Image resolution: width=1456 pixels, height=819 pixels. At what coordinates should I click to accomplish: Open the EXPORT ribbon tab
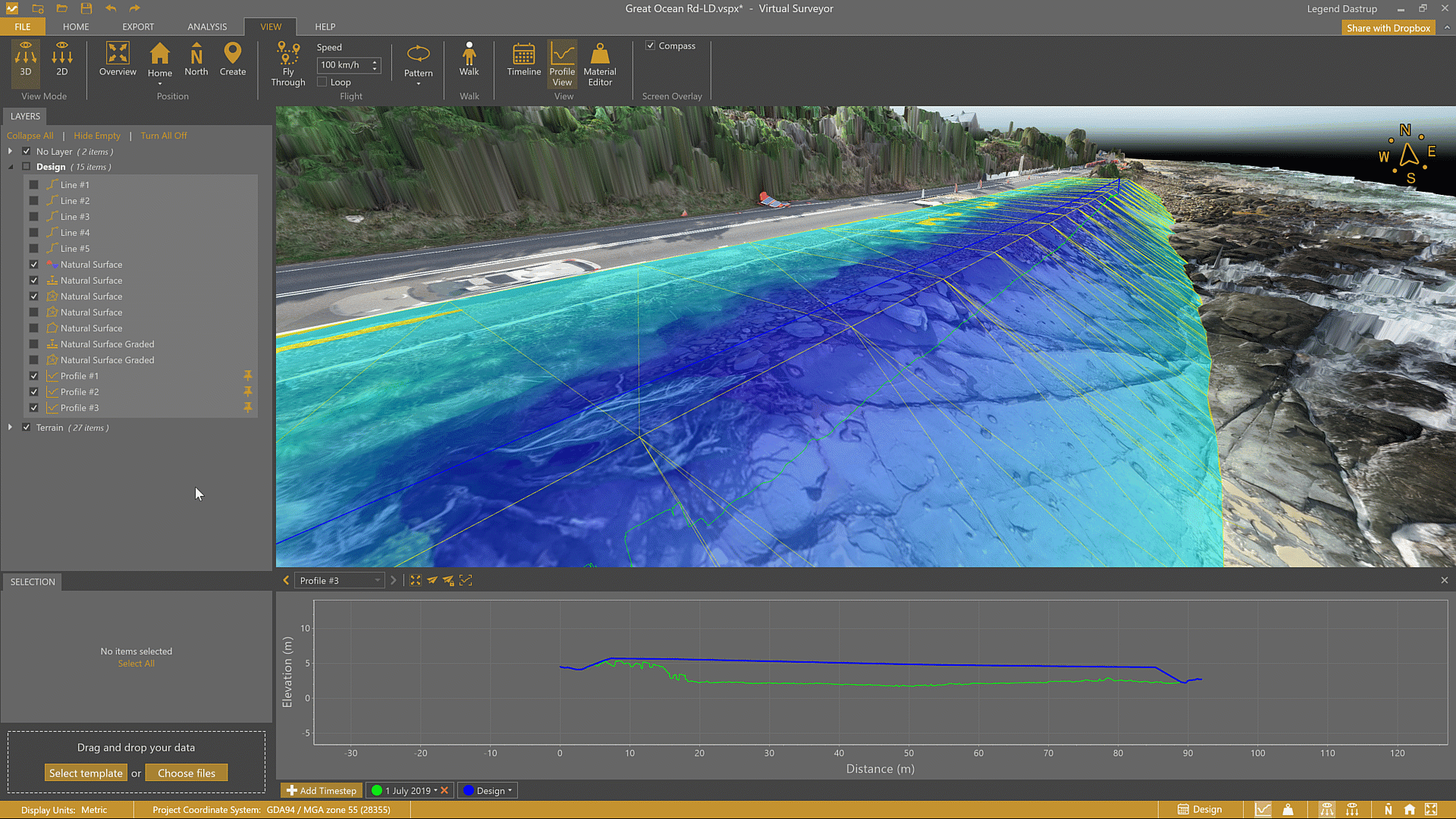pos(138,27)
